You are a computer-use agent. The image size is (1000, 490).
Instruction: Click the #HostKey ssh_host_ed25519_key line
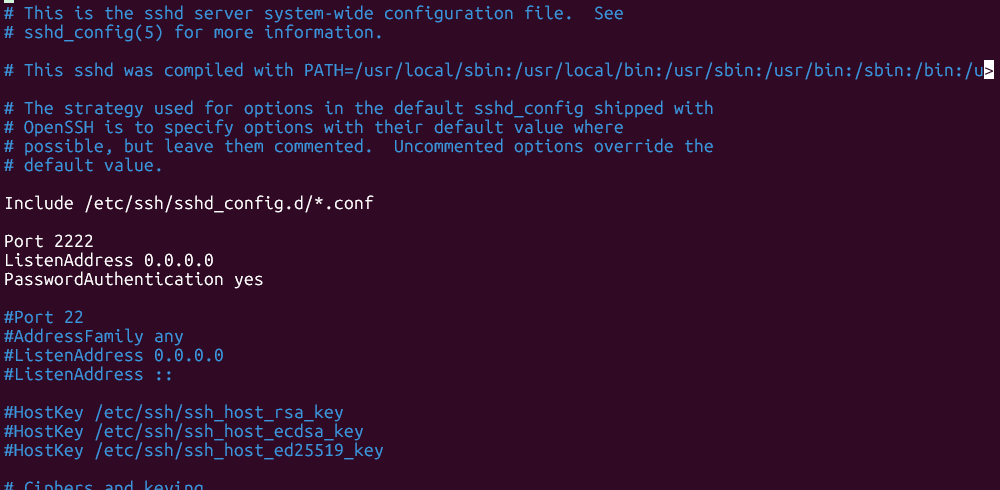coord(193,451)
